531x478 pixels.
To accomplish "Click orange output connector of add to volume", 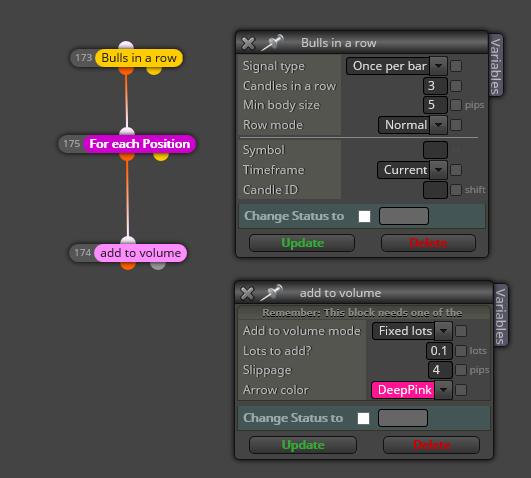I will pyautogui.click(x=128, y=265).
